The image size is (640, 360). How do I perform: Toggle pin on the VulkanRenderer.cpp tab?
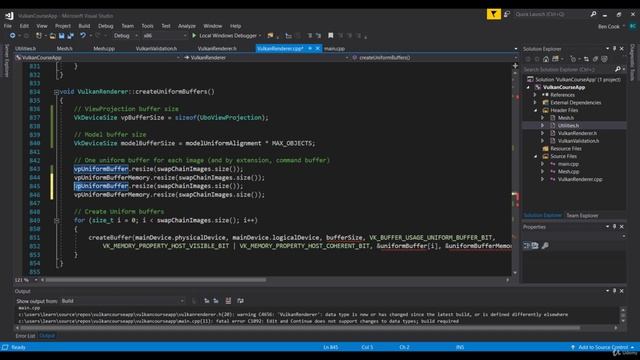(310, 48)
